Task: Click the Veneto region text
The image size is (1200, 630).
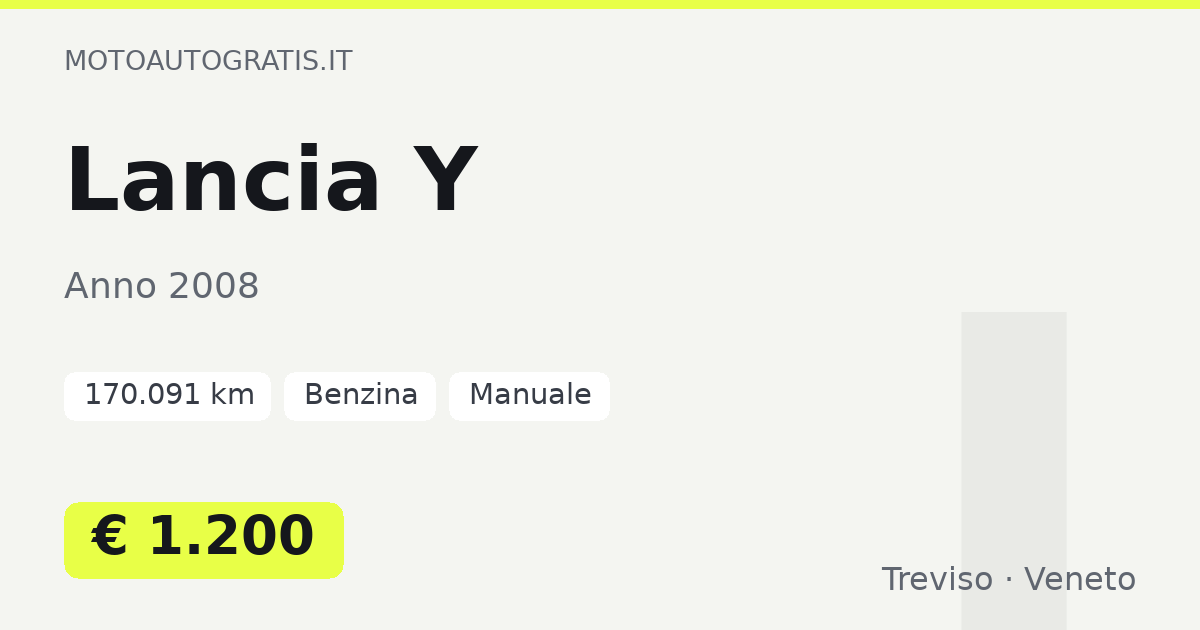Action: tap(1080, 580)
